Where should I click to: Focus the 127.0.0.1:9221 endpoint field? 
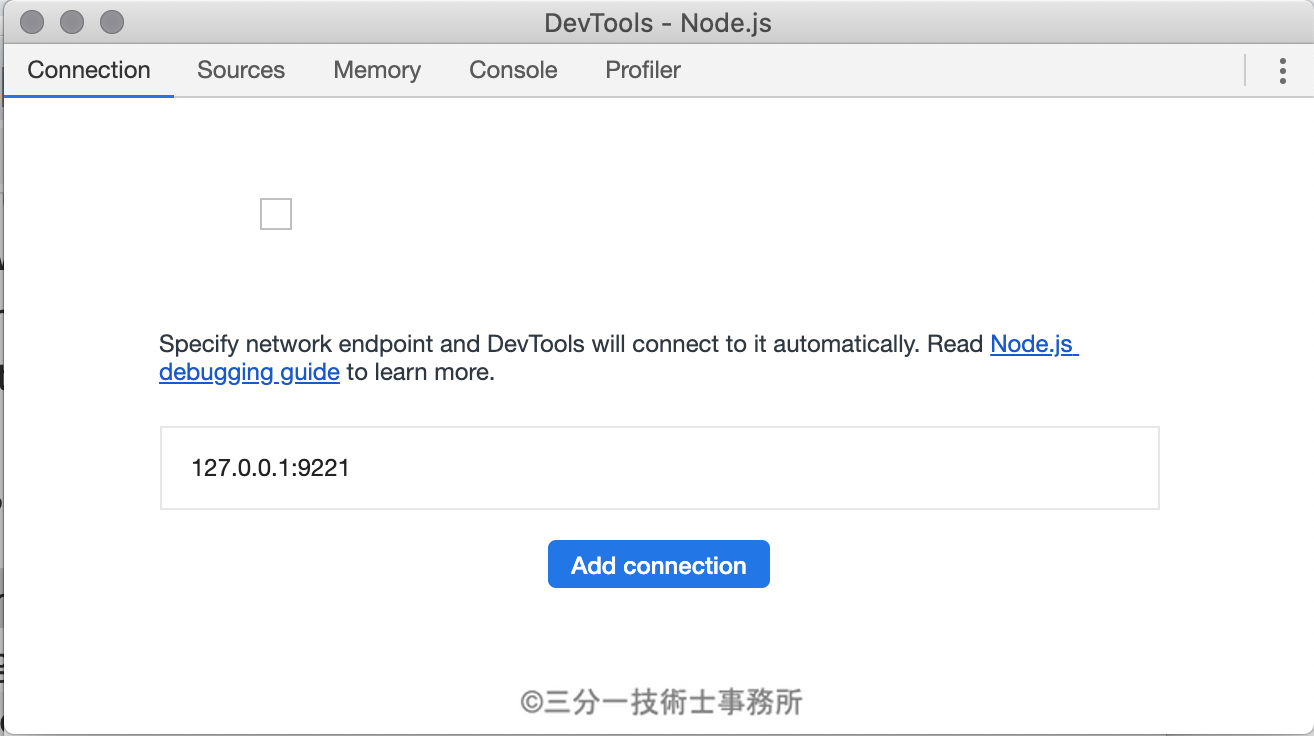coord(660,468)
